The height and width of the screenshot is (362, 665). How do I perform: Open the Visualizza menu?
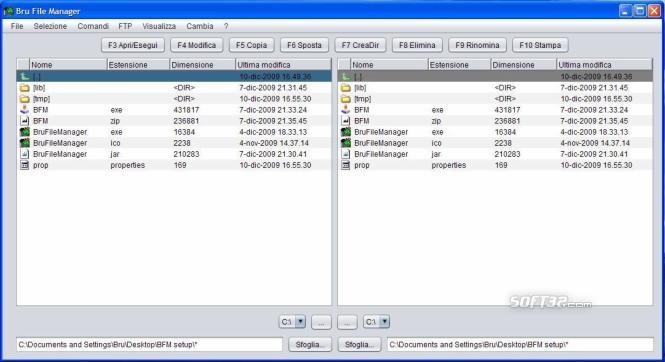click(x=159, y=26)
